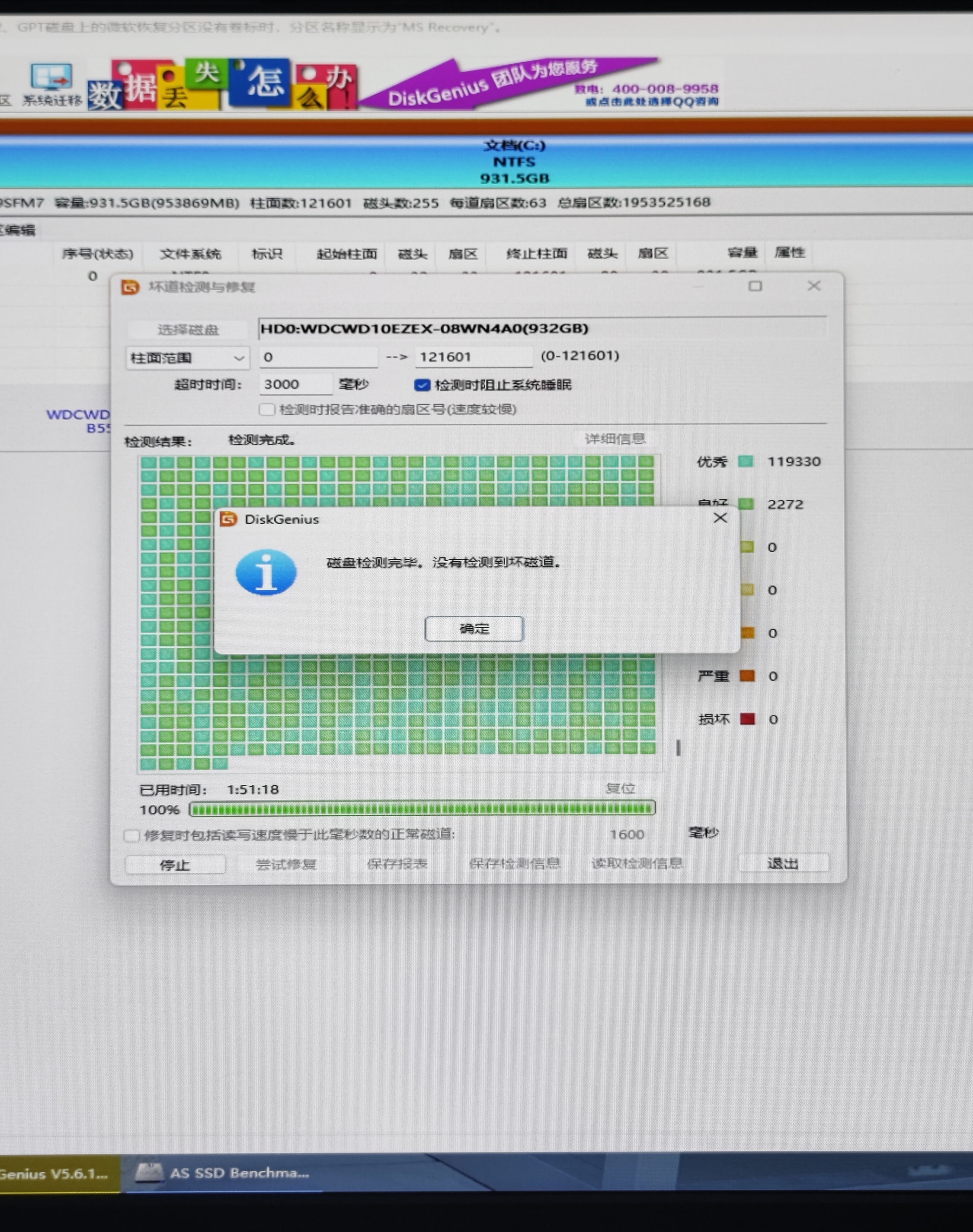Confirm the message with the 确定 button
Screen dimensions: 973x1232
click(x=474, y=629)
